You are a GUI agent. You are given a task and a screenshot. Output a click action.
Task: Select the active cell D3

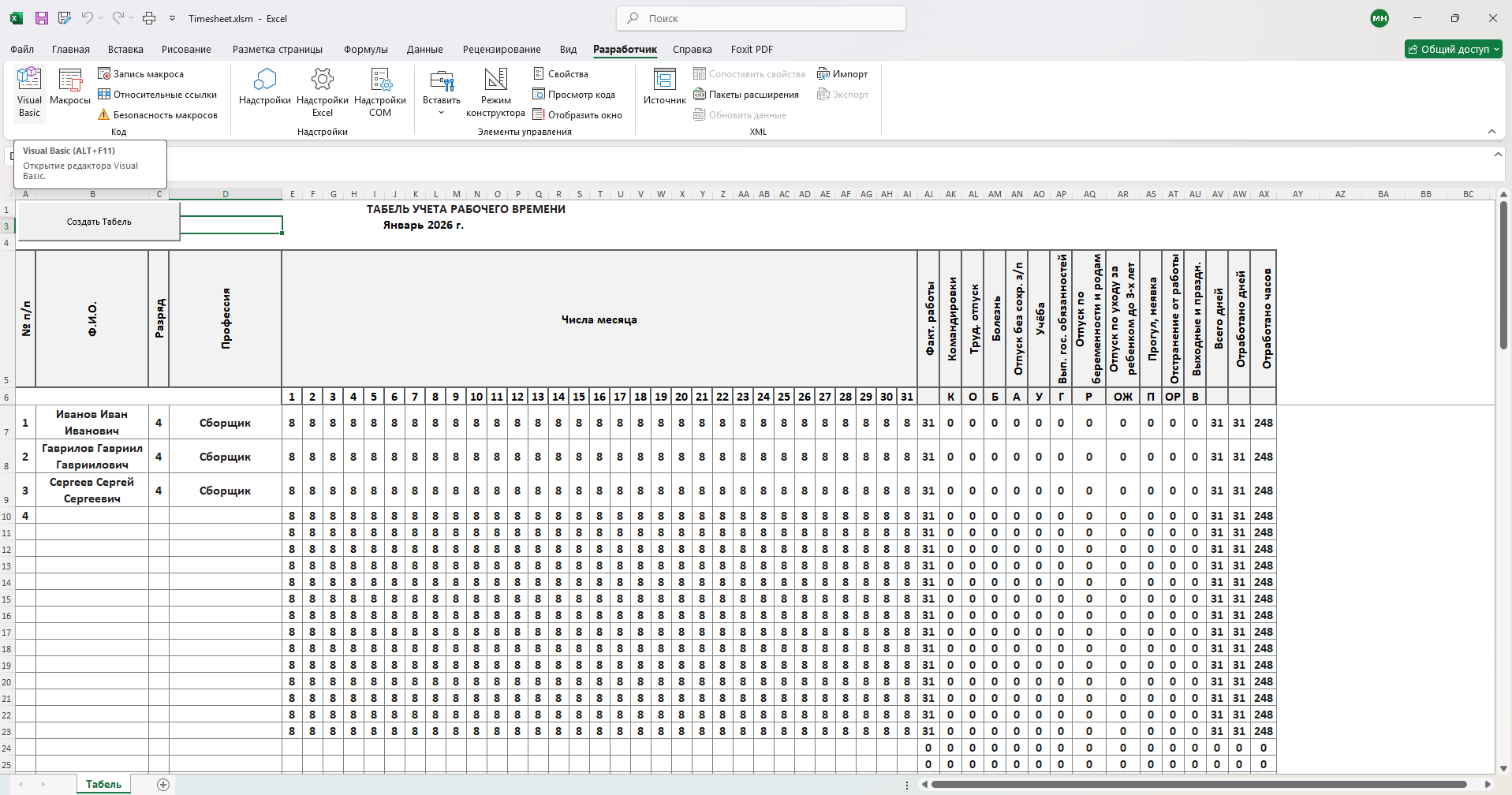(x=226, y=225)
